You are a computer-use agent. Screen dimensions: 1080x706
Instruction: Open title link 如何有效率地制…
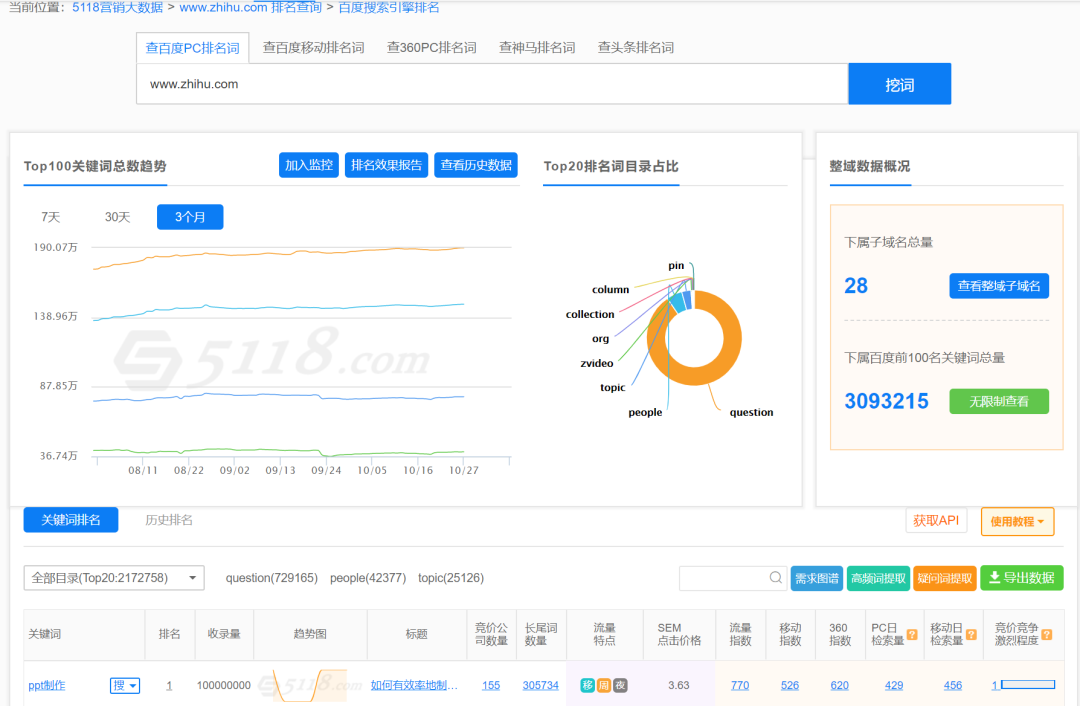pyautogui.click(x=414, y=685)
